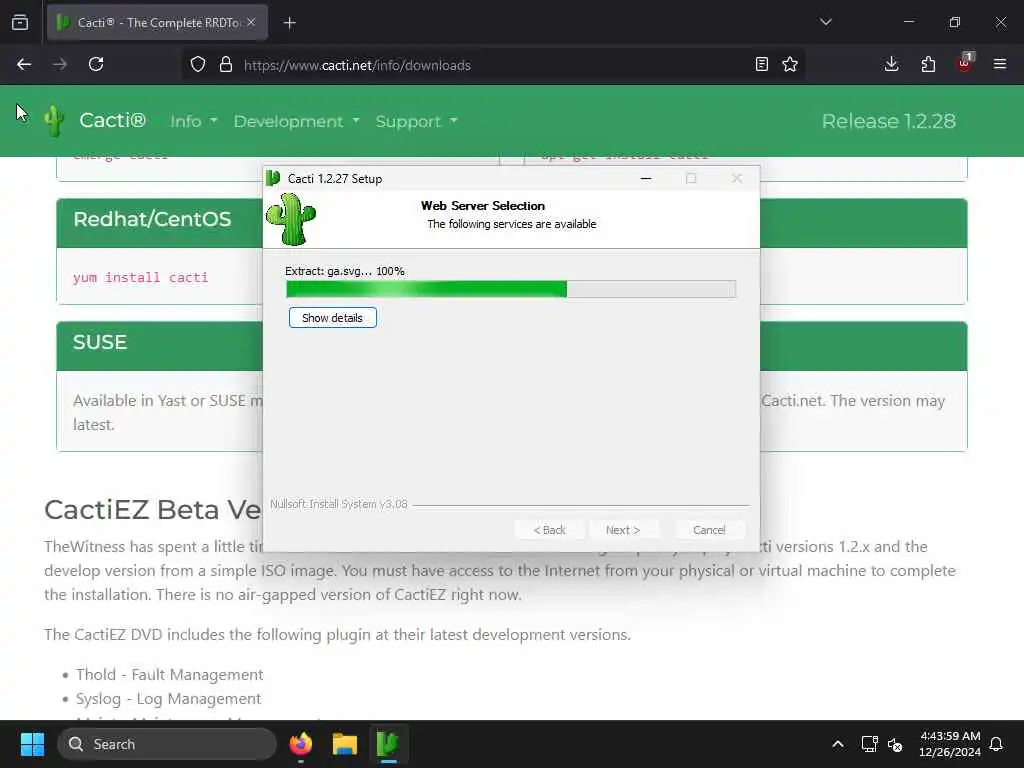
Task: Click the Redhat/CentOS card header
Action: pyautogui.click(x=160, y=223)
